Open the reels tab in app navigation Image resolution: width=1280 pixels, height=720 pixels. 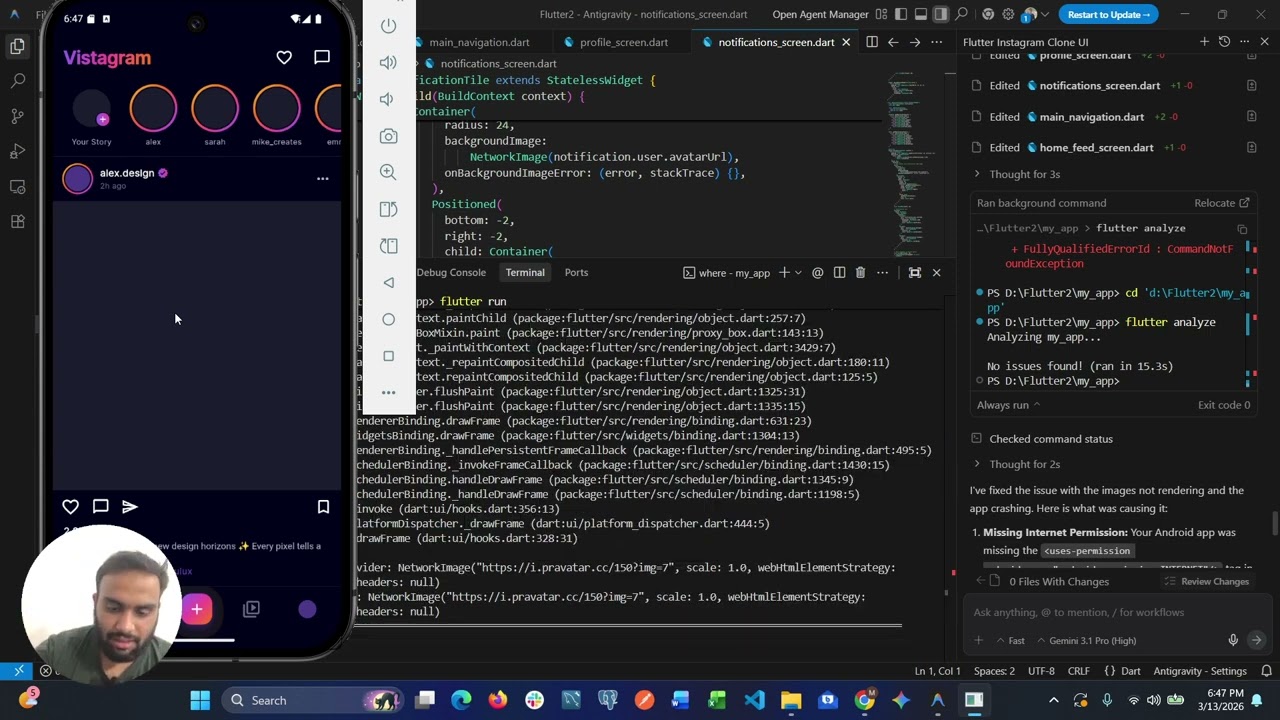click(251, 609)
